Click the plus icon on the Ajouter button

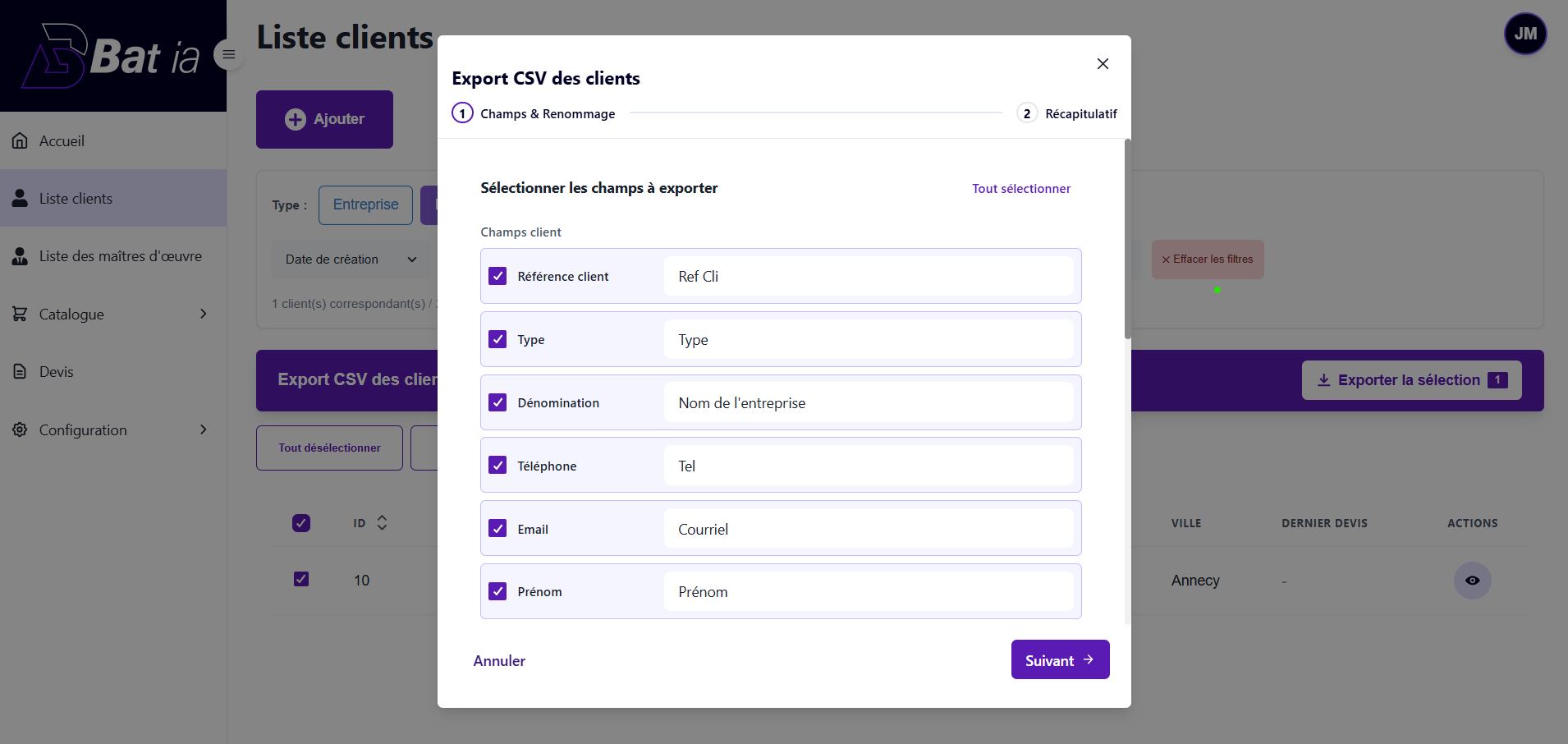tap(295, 119)
